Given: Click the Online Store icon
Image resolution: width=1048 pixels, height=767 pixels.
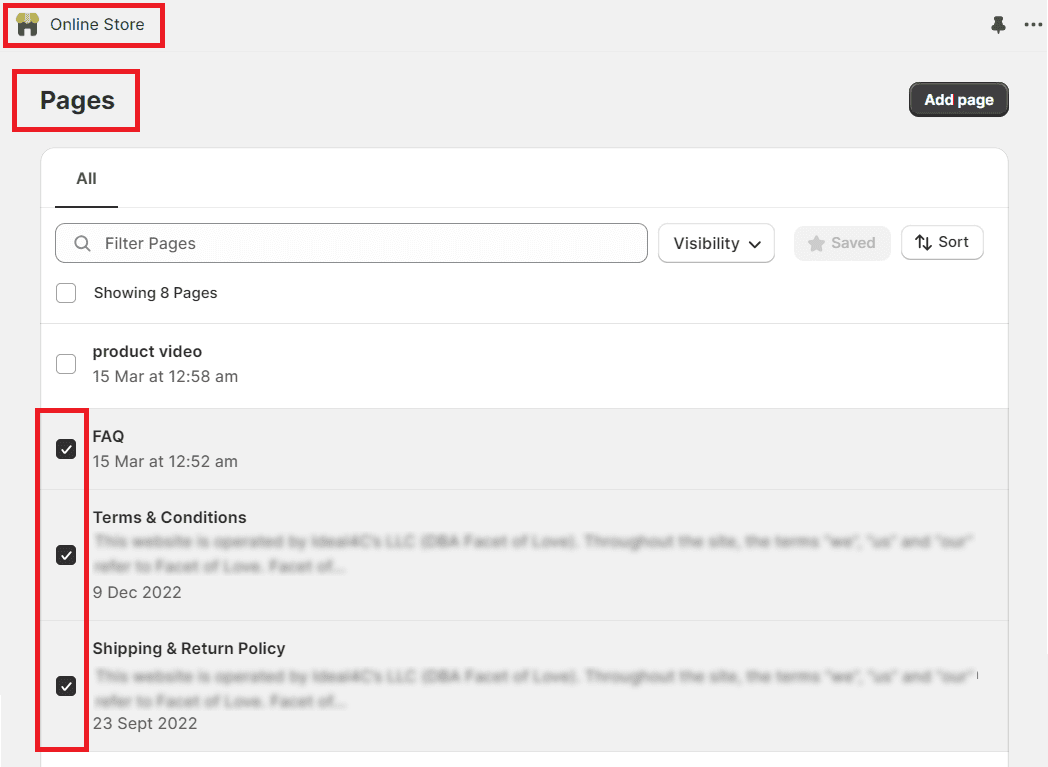Looking at the screenshot, I should [26, 24].
